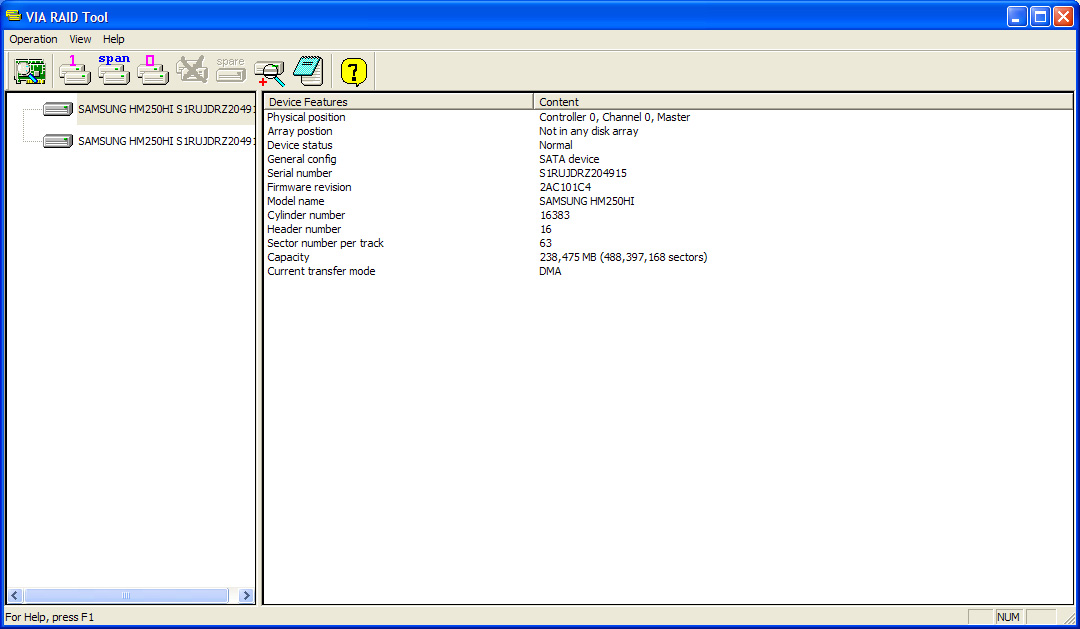Click the VIA RAID Tool title icon

tap(13, 16)
